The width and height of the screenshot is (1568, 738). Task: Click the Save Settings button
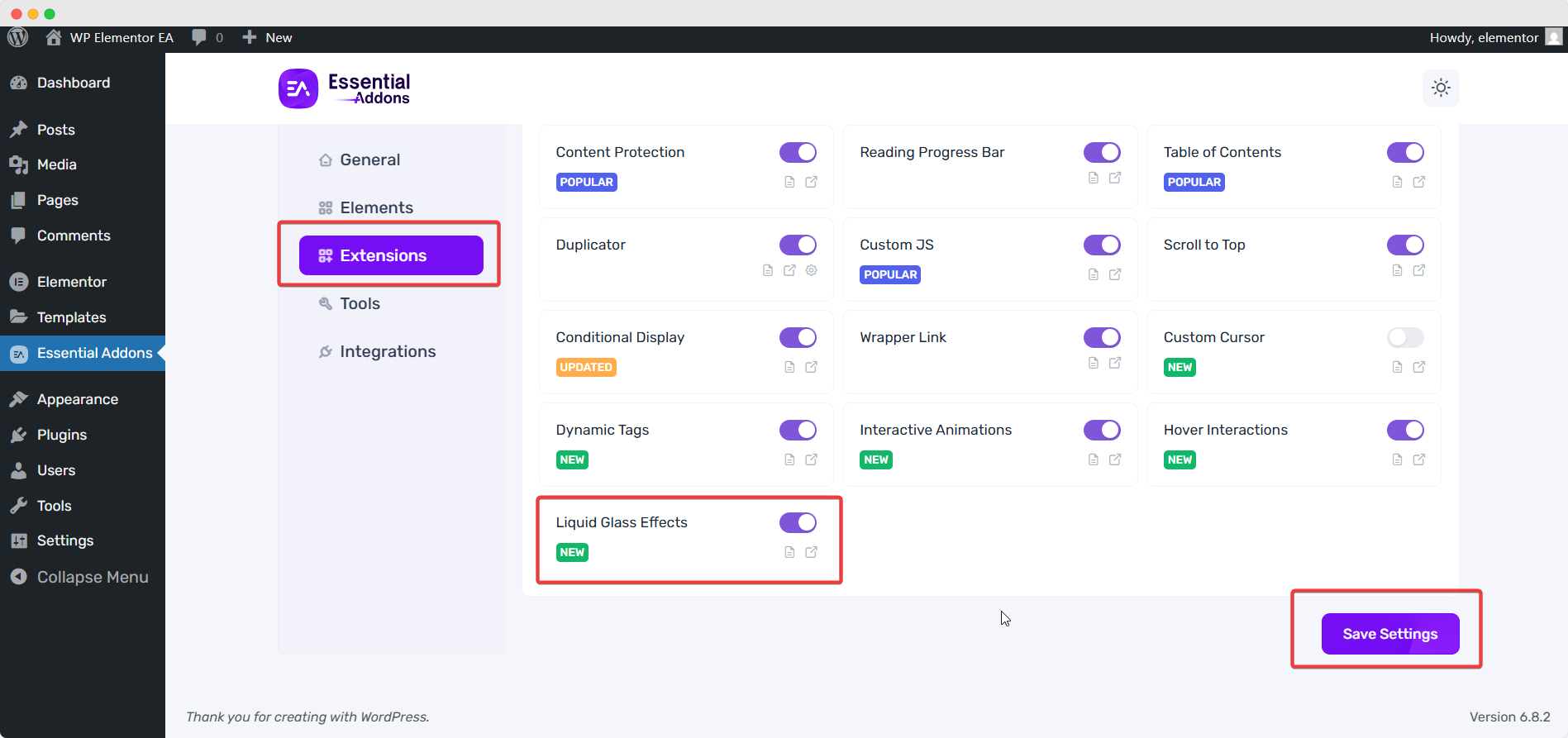1390,634
